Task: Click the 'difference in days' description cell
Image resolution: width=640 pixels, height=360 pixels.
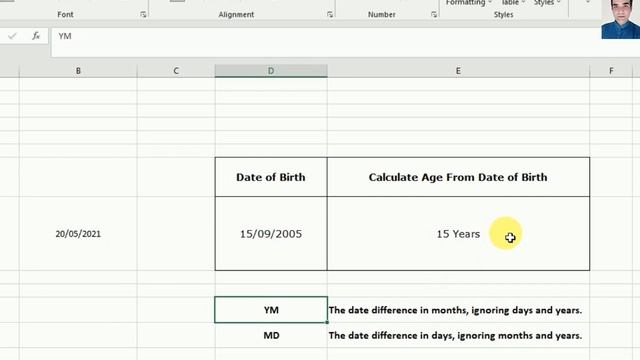Action: click(x=458, y=336)
